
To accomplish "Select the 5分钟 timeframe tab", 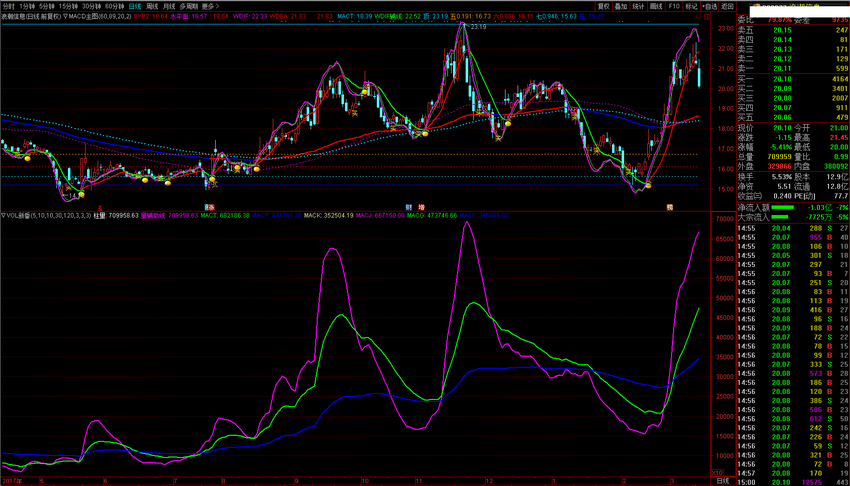I will 47,6.
